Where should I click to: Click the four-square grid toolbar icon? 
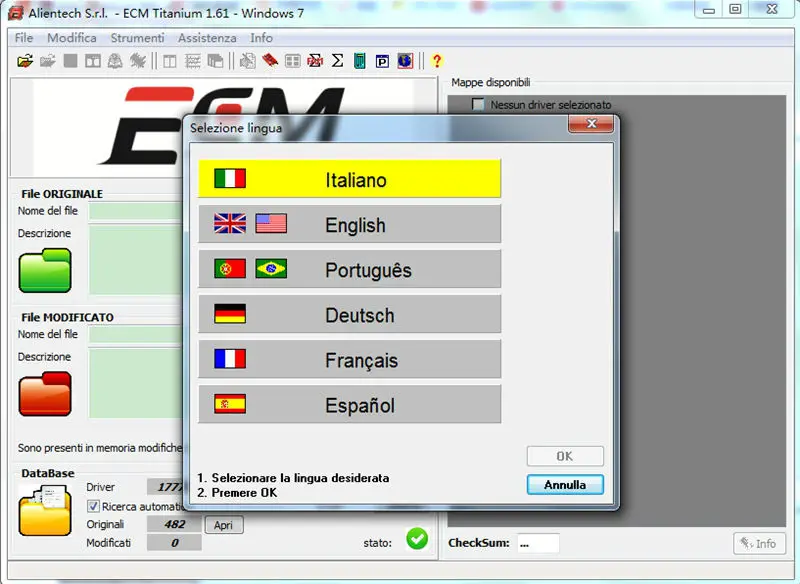[292, 62]
